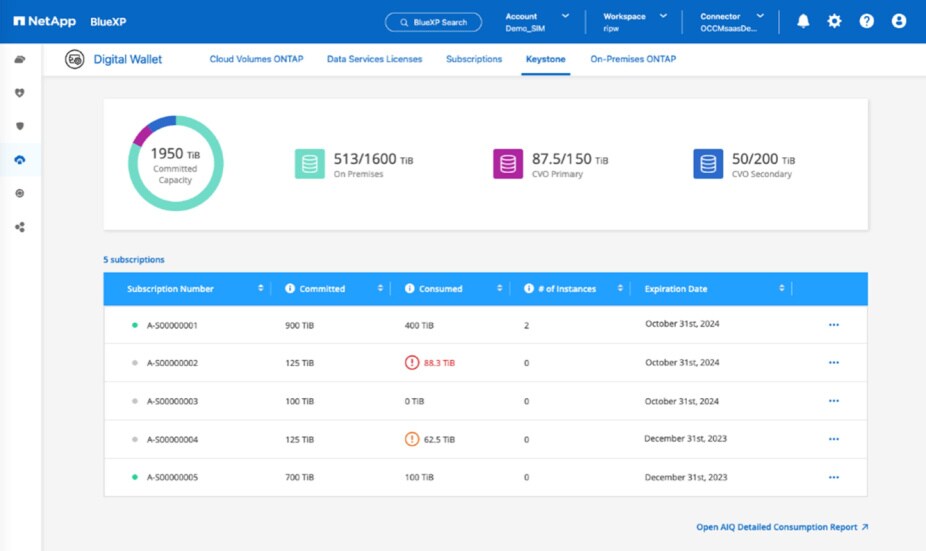Switch to Data Services Licenses tab

(x=374, y=59)
